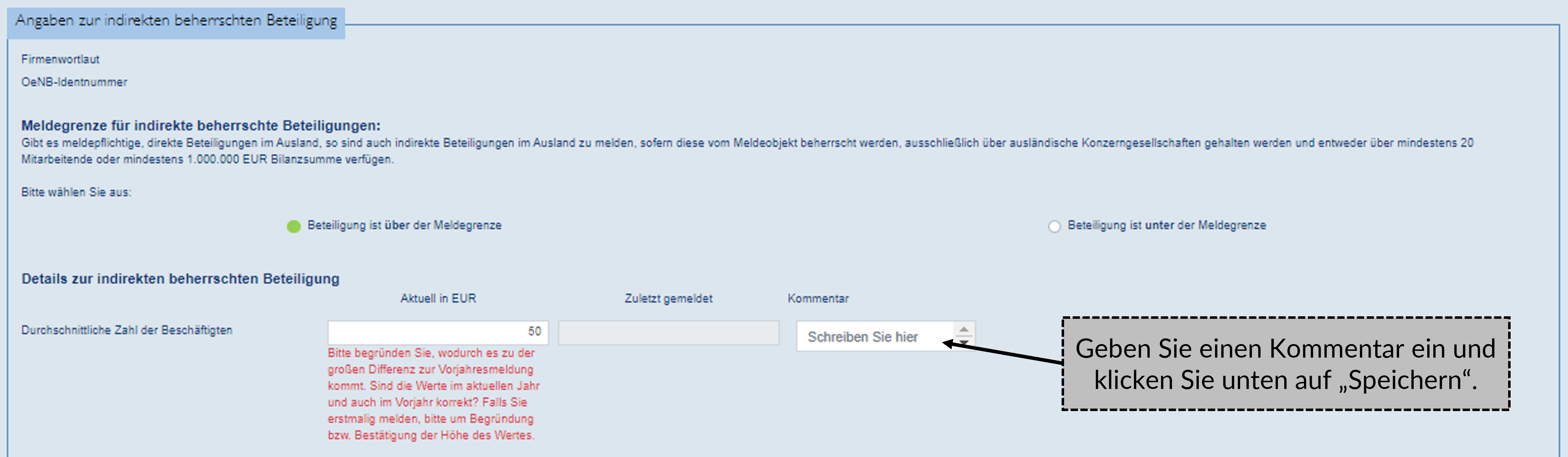Select 'Beteiligung ist unter der Meldegrenze' option
1568x457 pixels.
(1054, 227)
